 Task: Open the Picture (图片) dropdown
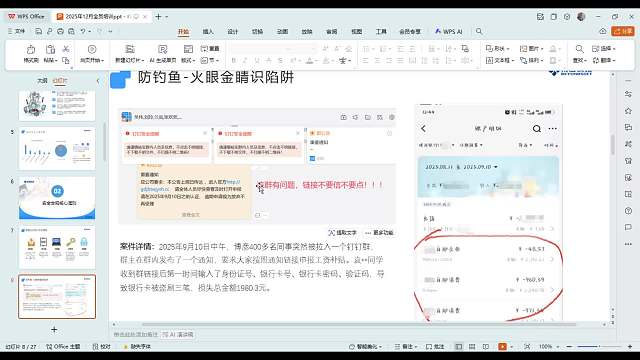(x=531, y=49)
